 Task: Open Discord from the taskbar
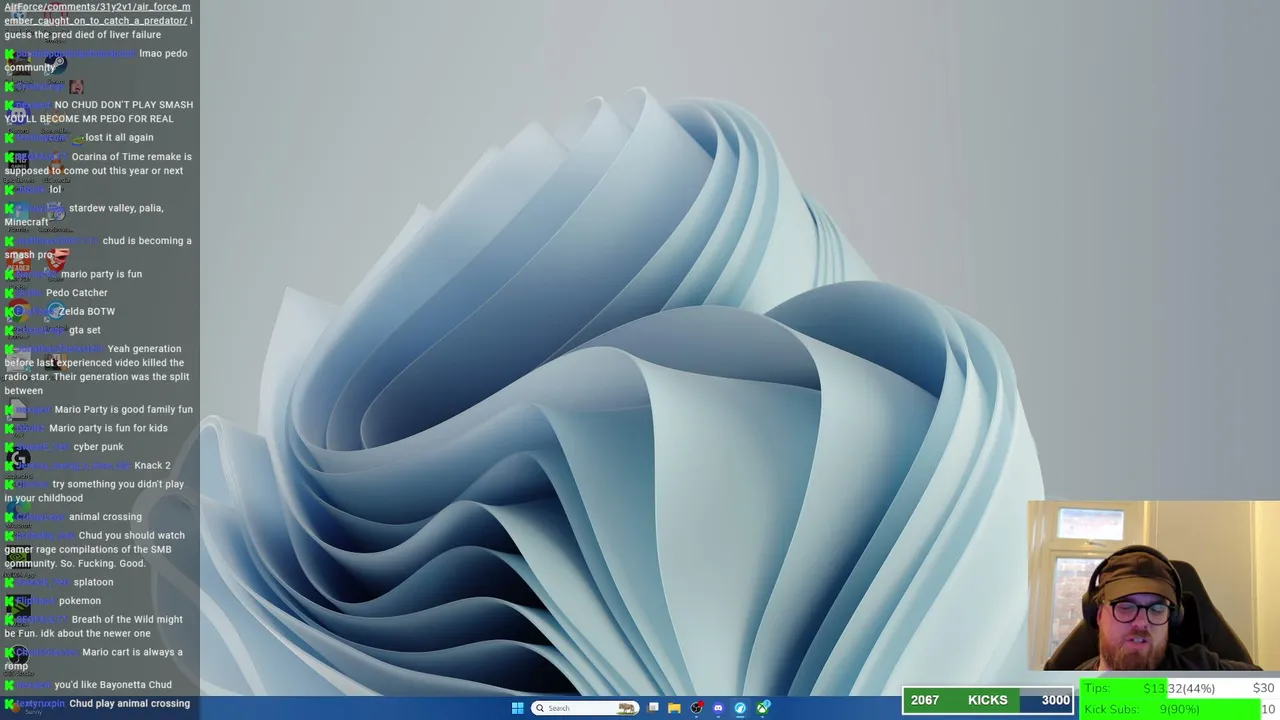click(x=718, y=708)
